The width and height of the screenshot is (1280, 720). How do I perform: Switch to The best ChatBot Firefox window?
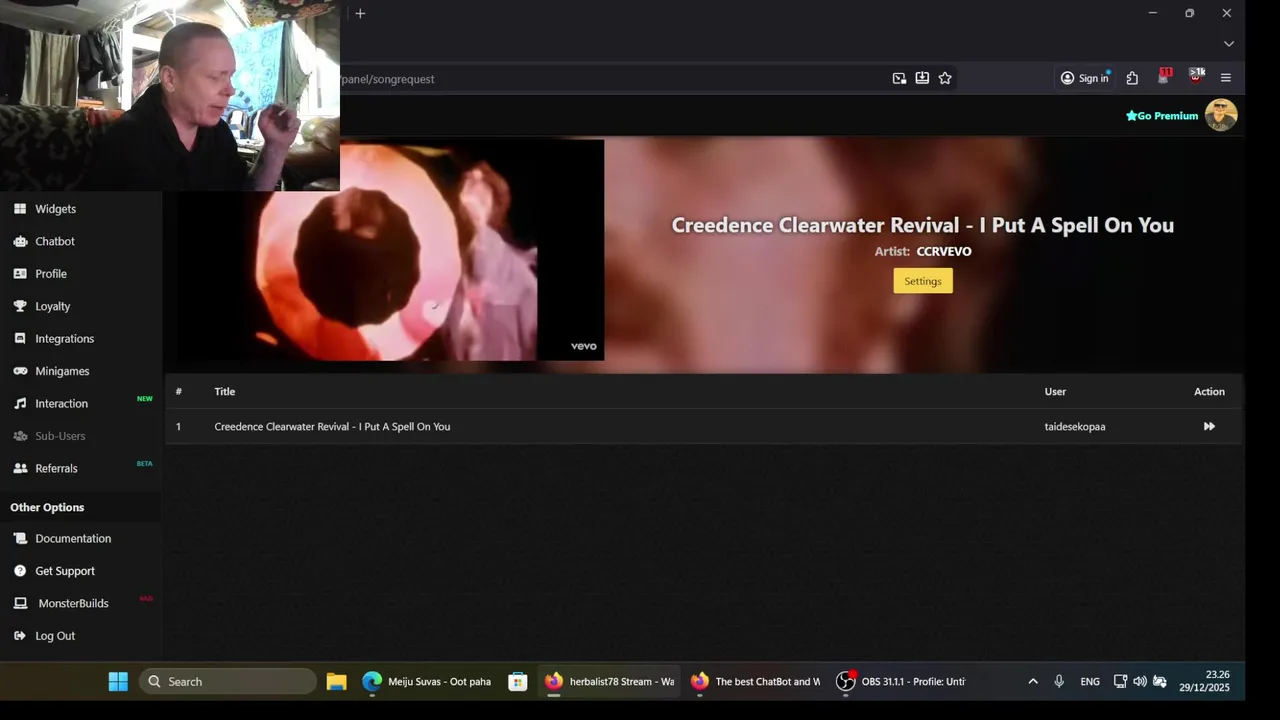click(755, 682)
